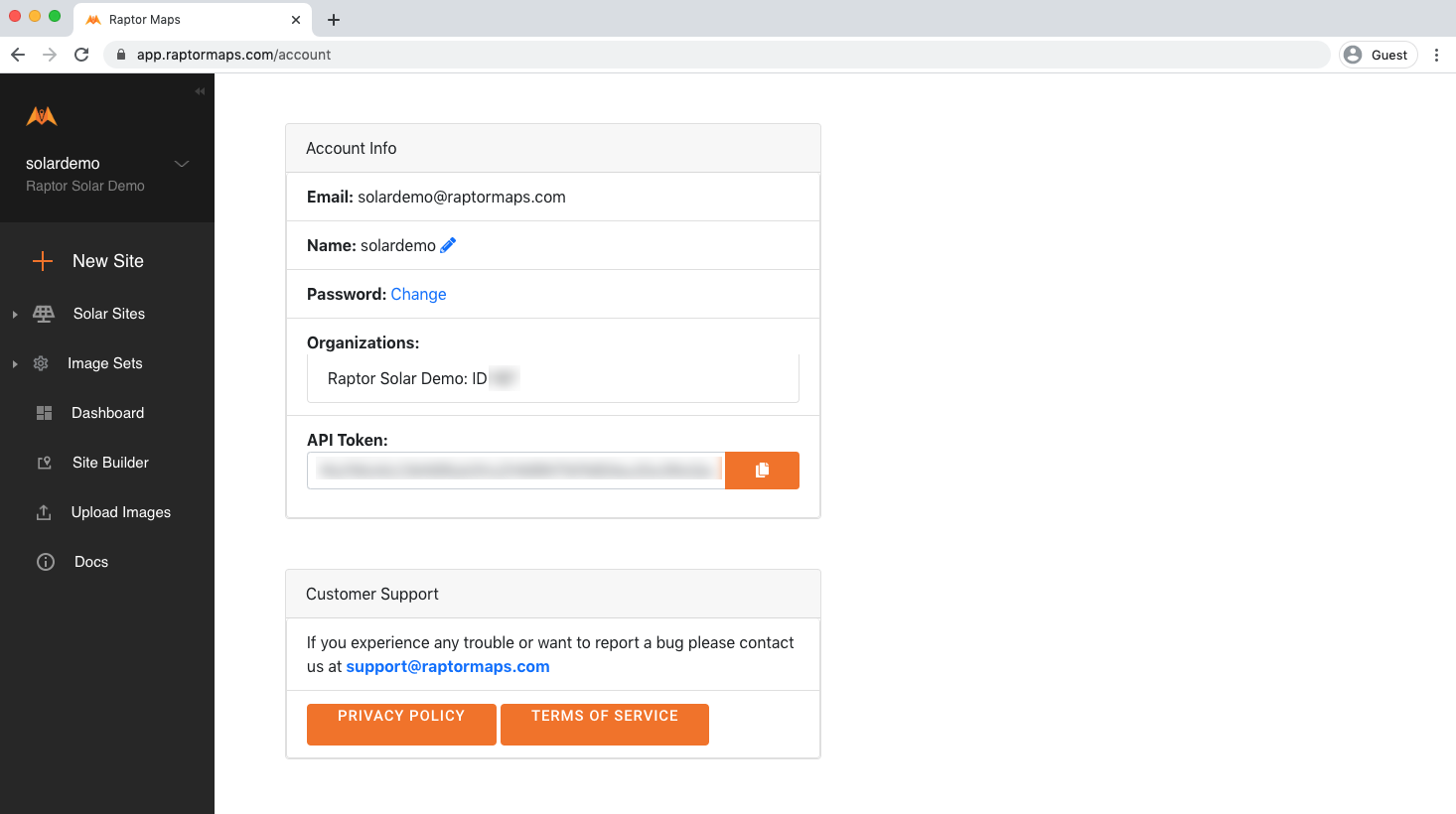The image size is (1456, 814).
Task: Reload the page with refresh icon
Action: pyautogui.click(x=81, y=55)
